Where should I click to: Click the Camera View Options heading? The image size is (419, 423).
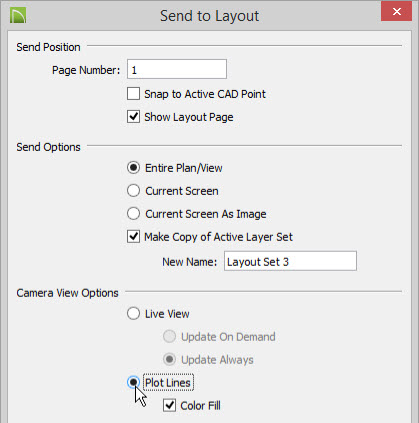click(x=67, y=293)
